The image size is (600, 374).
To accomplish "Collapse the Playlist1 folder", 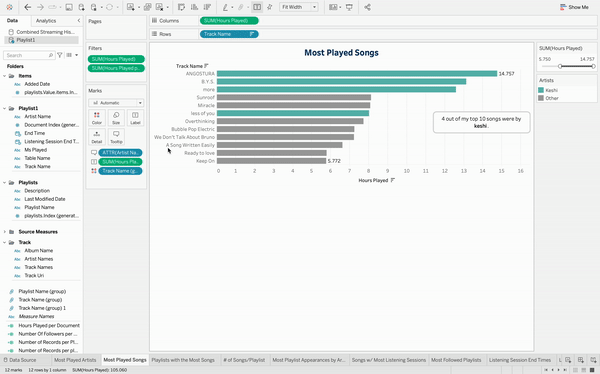I will [5, 108].
